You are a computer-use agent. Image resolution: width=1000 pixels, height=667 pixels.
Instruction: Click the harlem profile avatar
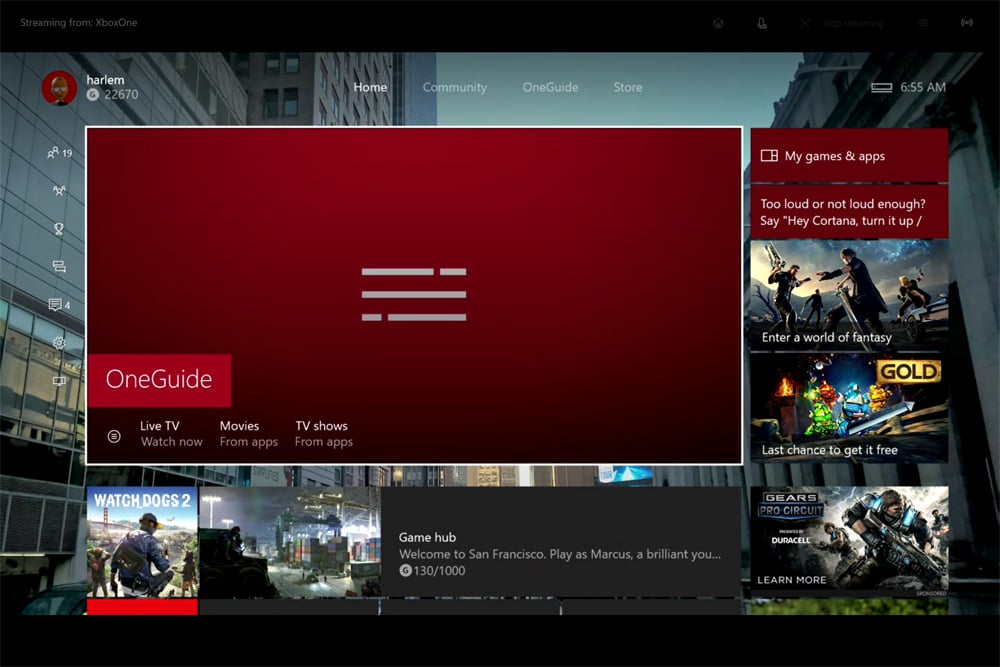coord(60,88)
